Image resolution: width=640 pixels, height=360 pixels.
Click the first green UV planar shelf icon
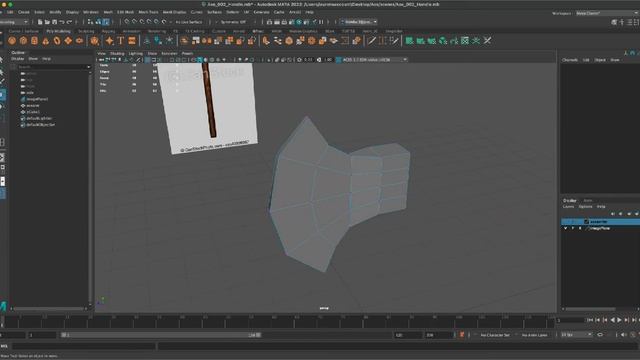(x=409, y=40)
